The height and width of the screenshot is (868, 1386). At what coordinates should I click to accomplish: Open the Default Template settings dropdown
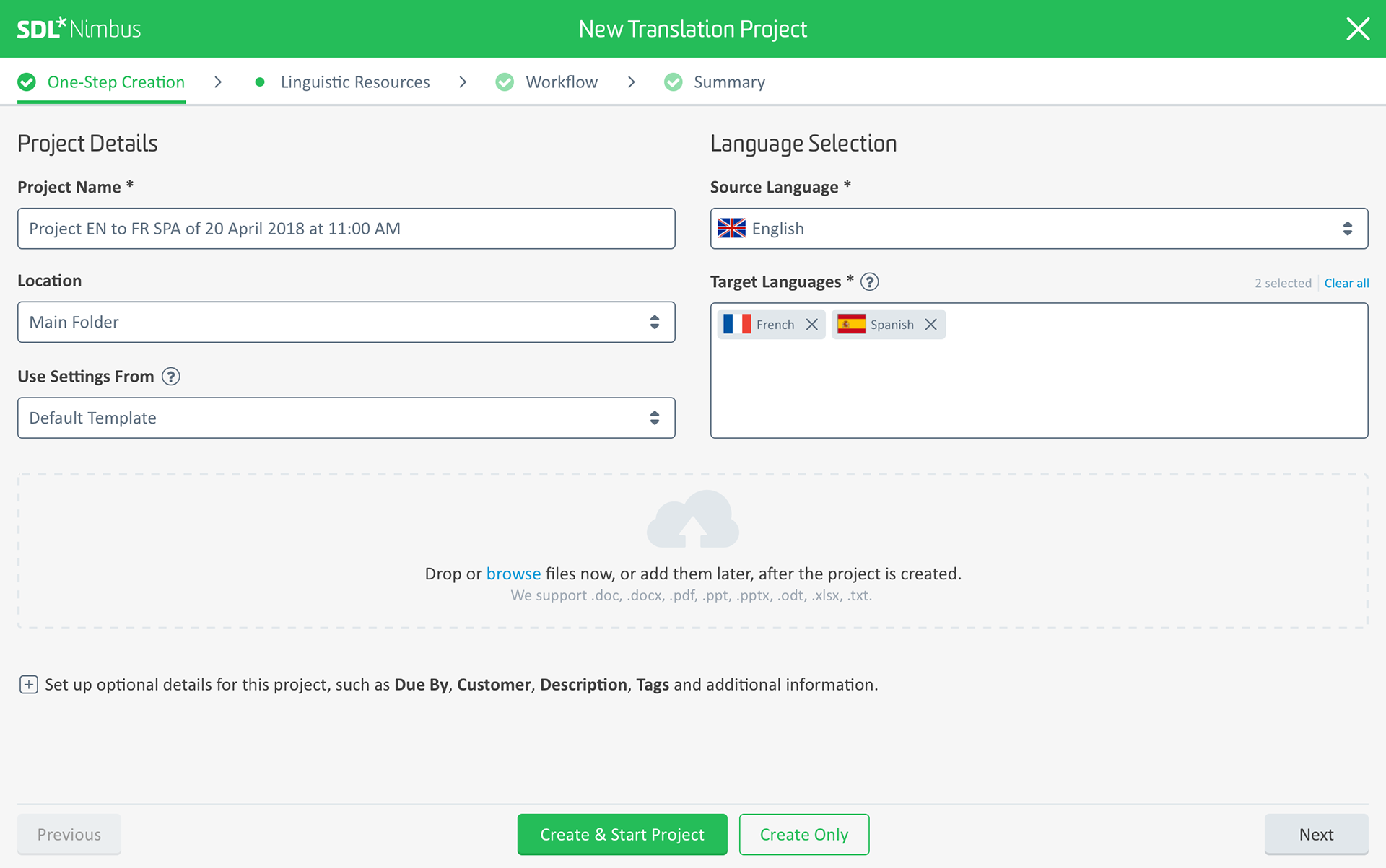tap(346, 418)
